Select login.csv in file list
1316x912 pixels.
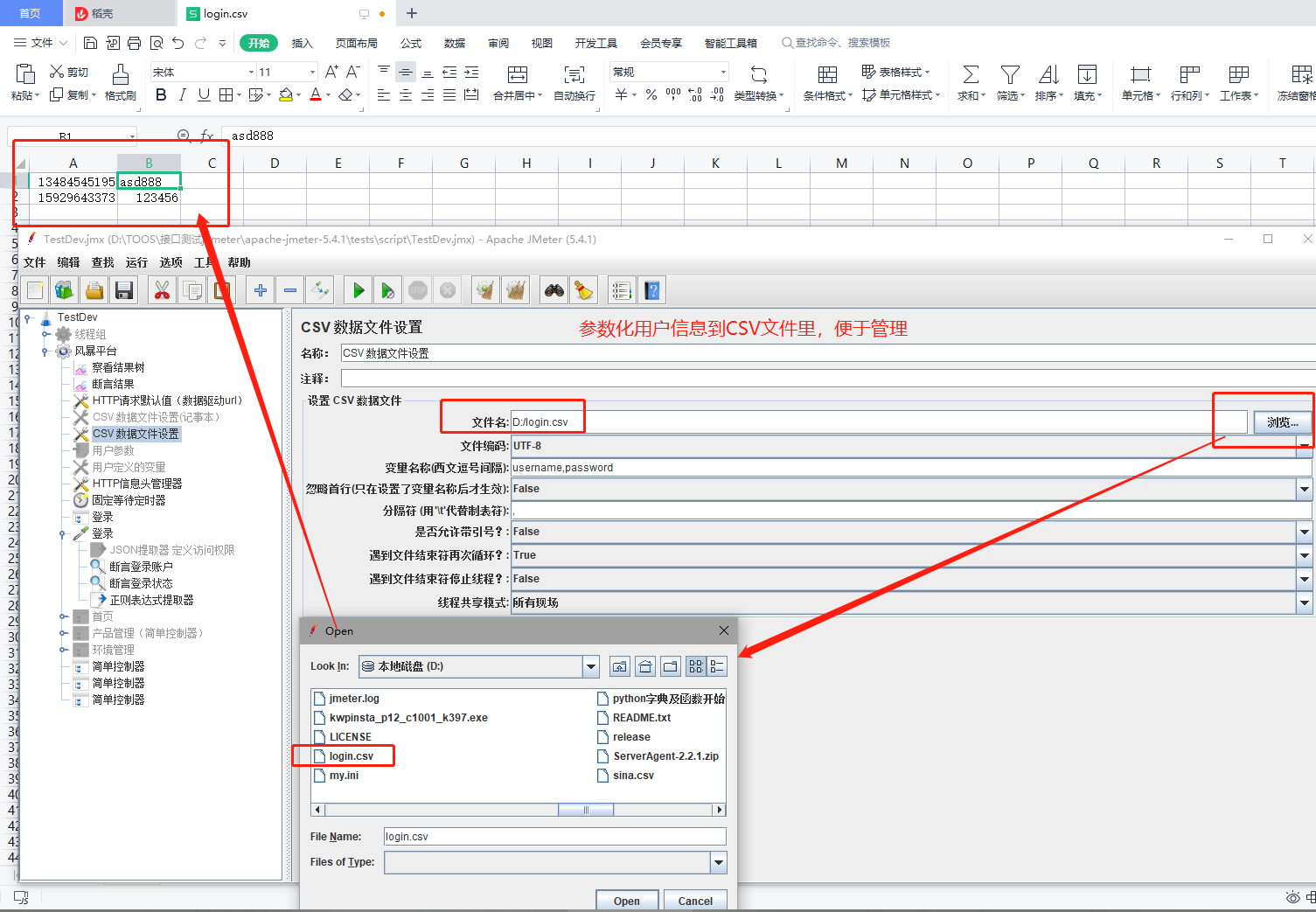tap(351, 756)
